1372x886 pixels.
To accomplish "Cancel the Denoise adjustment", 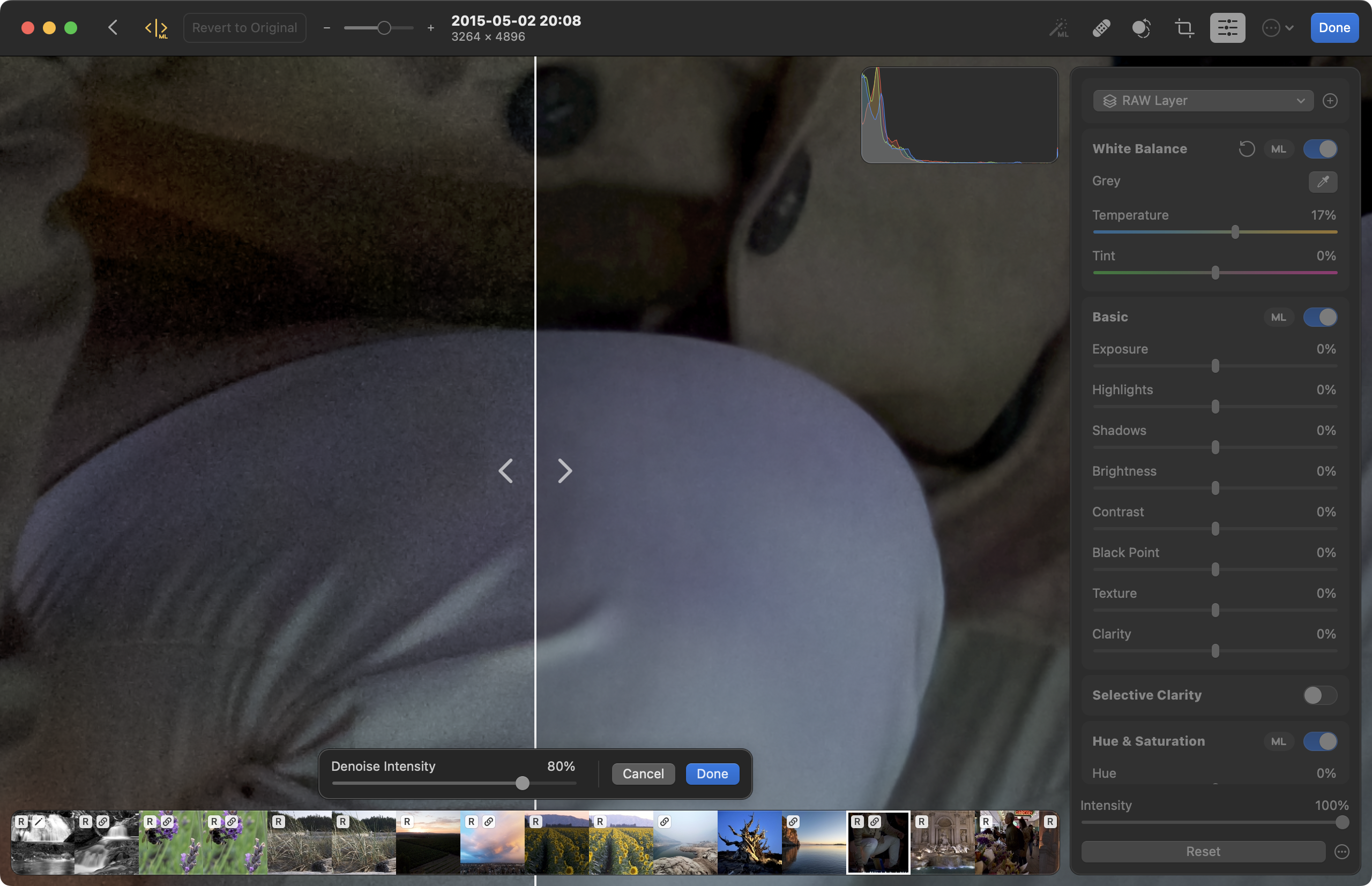I will 643,774.
